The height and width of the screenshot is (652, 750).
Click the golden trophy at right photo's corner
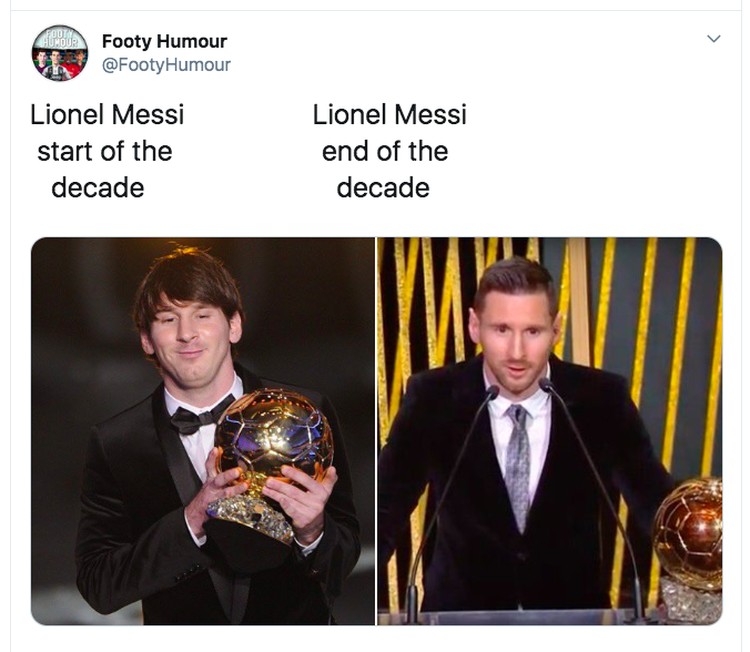pos(689,532)
